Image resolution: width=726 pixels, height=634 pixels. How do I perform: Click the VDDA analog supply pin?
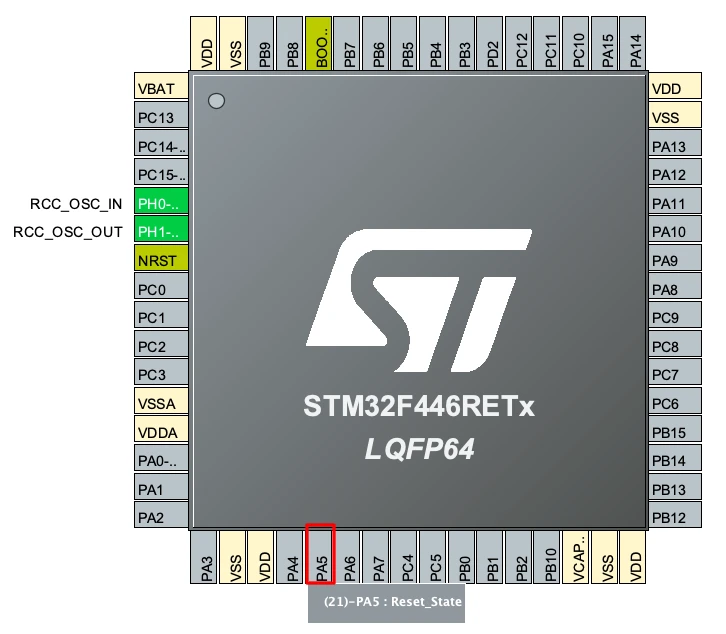click(161, 429)
